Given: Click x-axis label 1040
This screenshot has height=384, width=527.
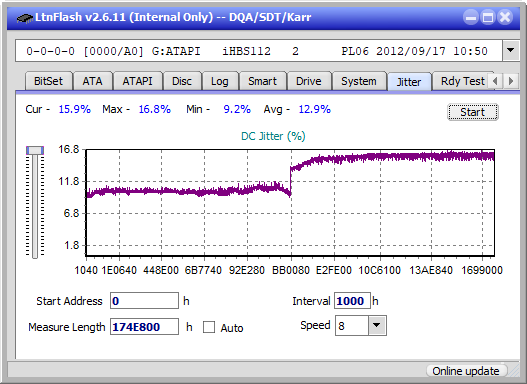Looking at the screenshot, I should click(x=86, y=270).
